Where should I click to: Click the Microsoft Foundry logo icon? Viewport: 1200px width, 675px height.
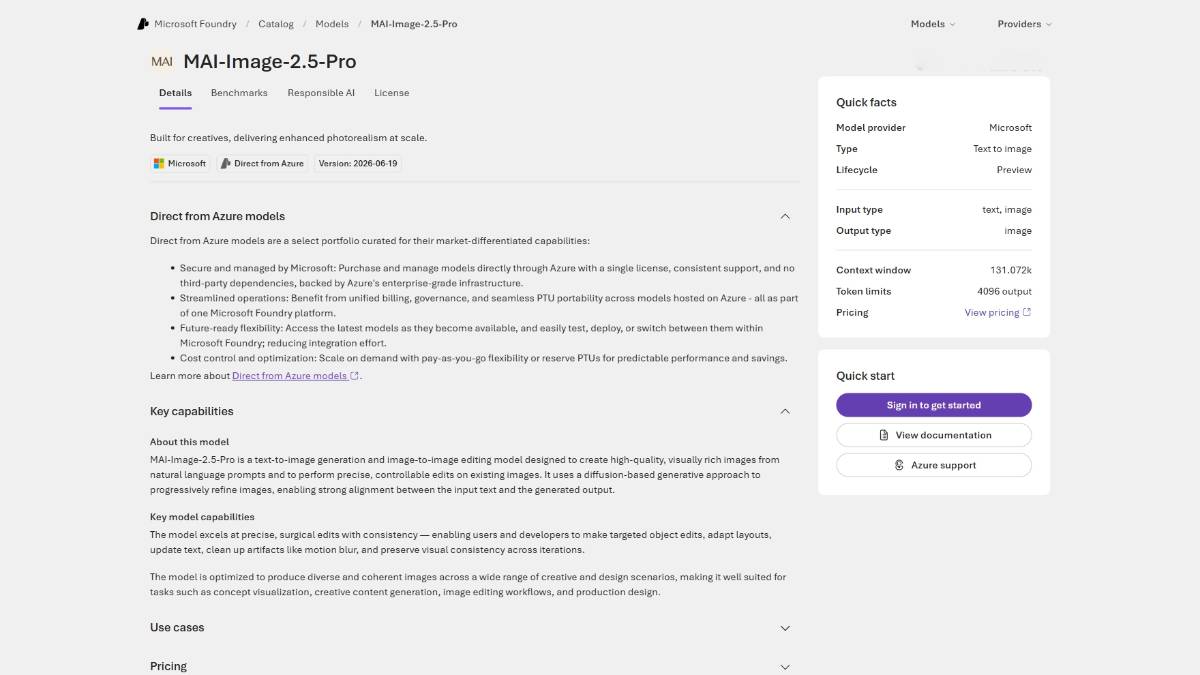point(144,24)
